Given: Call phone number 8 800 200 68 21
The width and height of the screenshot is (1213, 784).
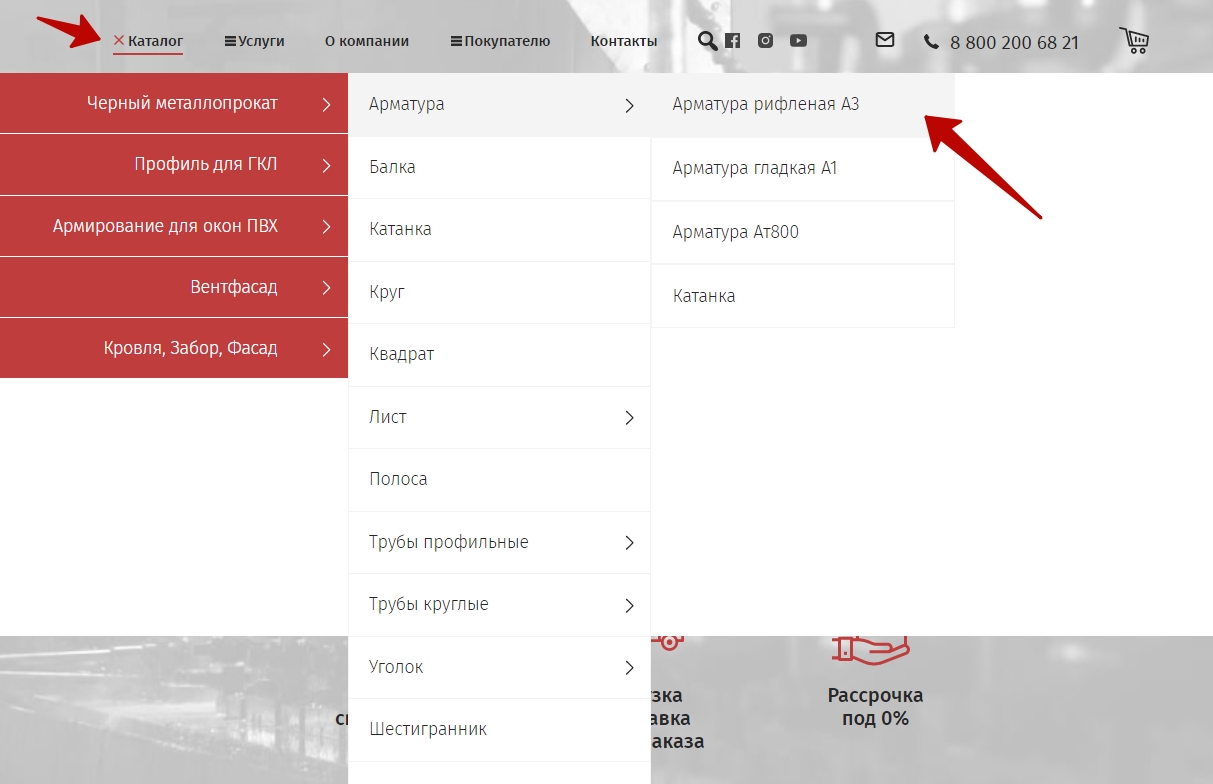Looking at the screenshot, I should coord(1013,43).
